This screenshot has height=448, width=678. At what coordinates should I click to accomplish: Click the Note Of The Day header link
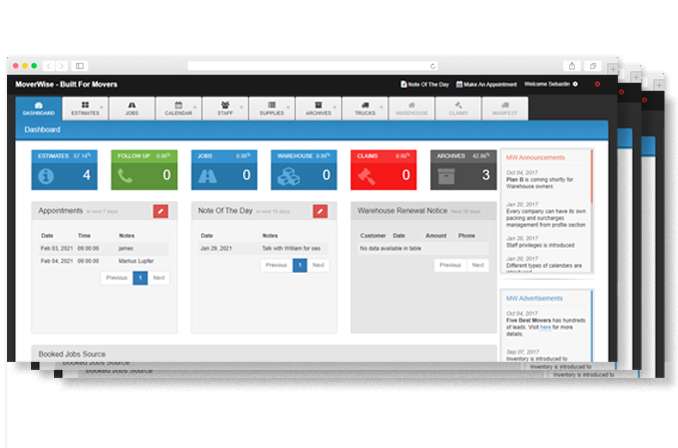425,84
